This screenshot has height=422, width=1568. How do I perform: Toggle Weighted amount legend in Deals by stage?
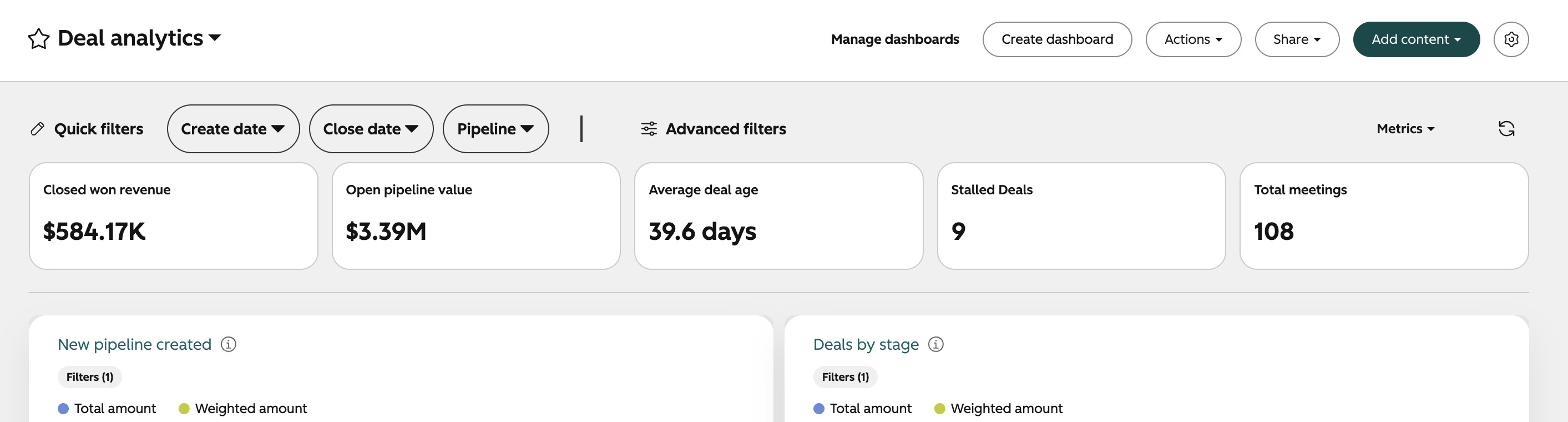click(x=998, y=409)
